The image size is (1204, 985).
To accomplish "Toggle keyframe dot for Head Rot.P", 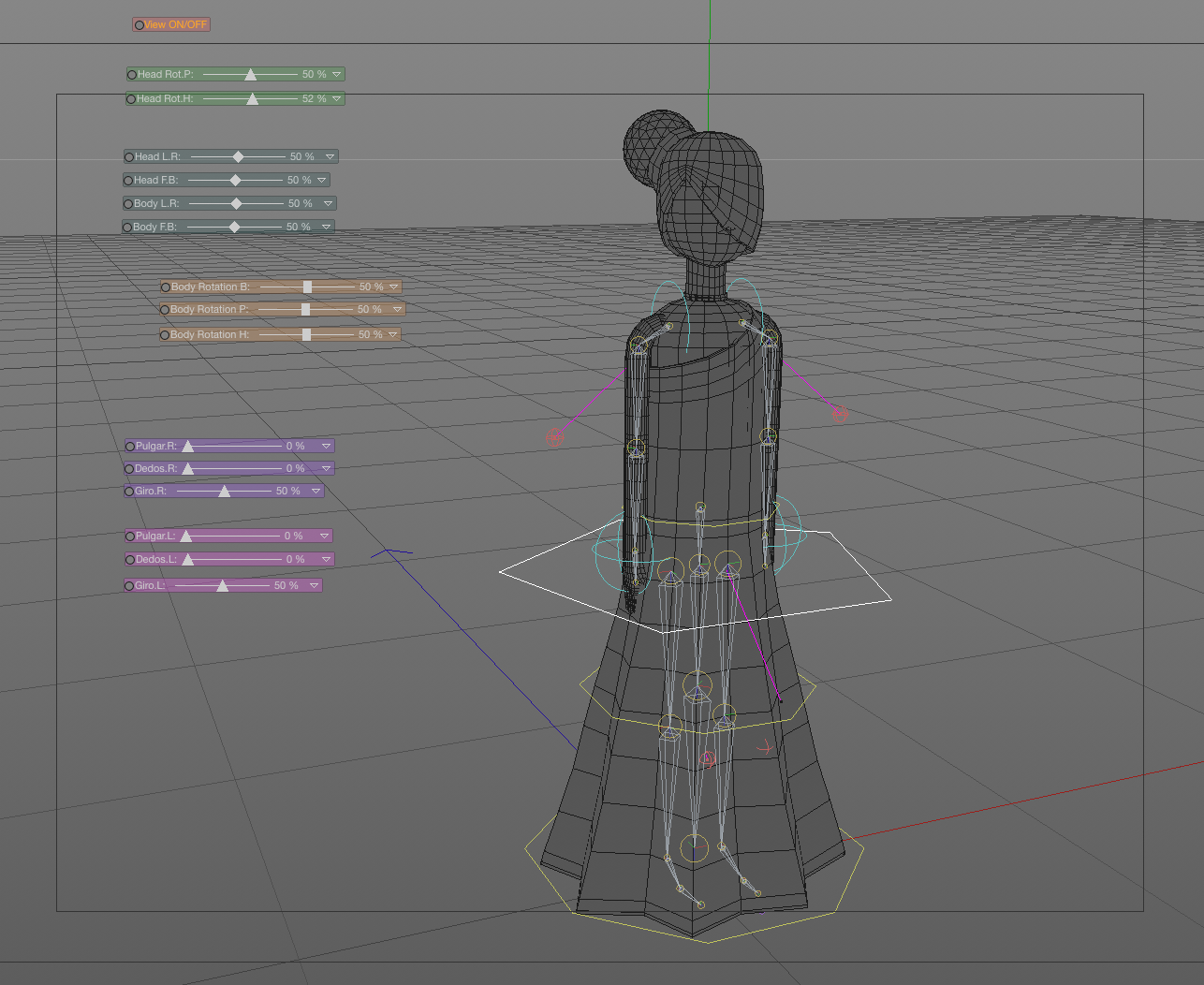I will point(132,75).
